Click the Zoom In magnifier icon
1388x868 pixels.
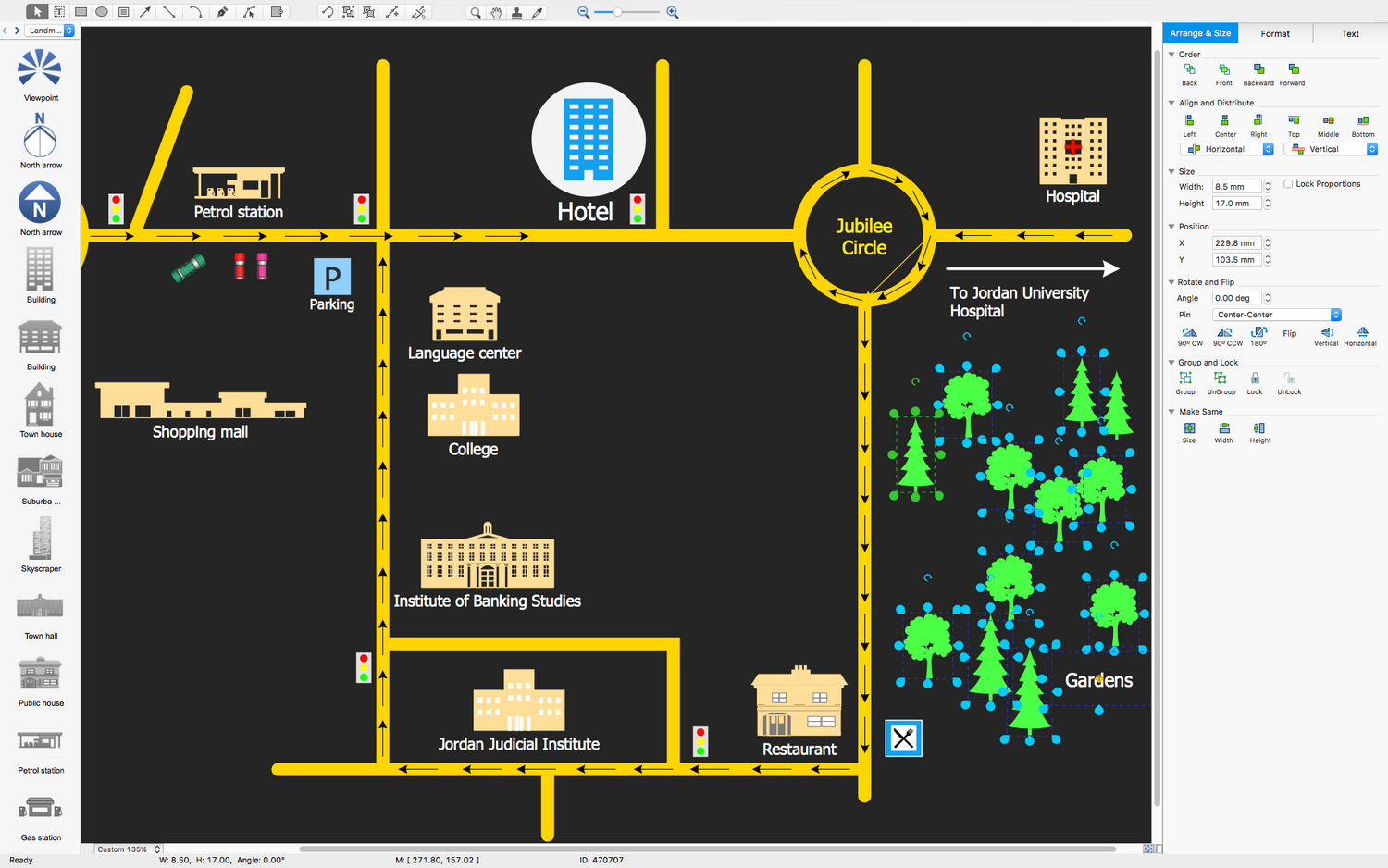pos(673,12)
